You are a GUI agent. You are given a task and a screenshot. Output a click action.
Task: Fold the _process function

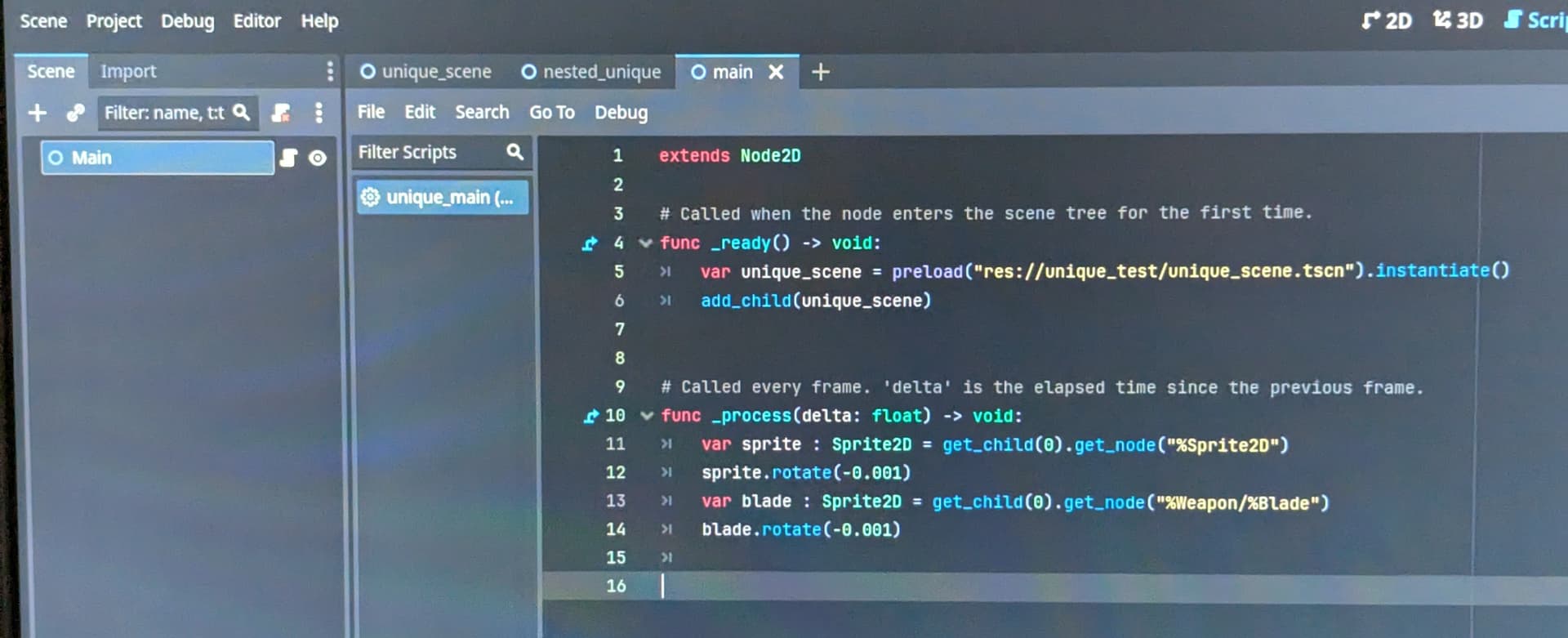point(647,416)
